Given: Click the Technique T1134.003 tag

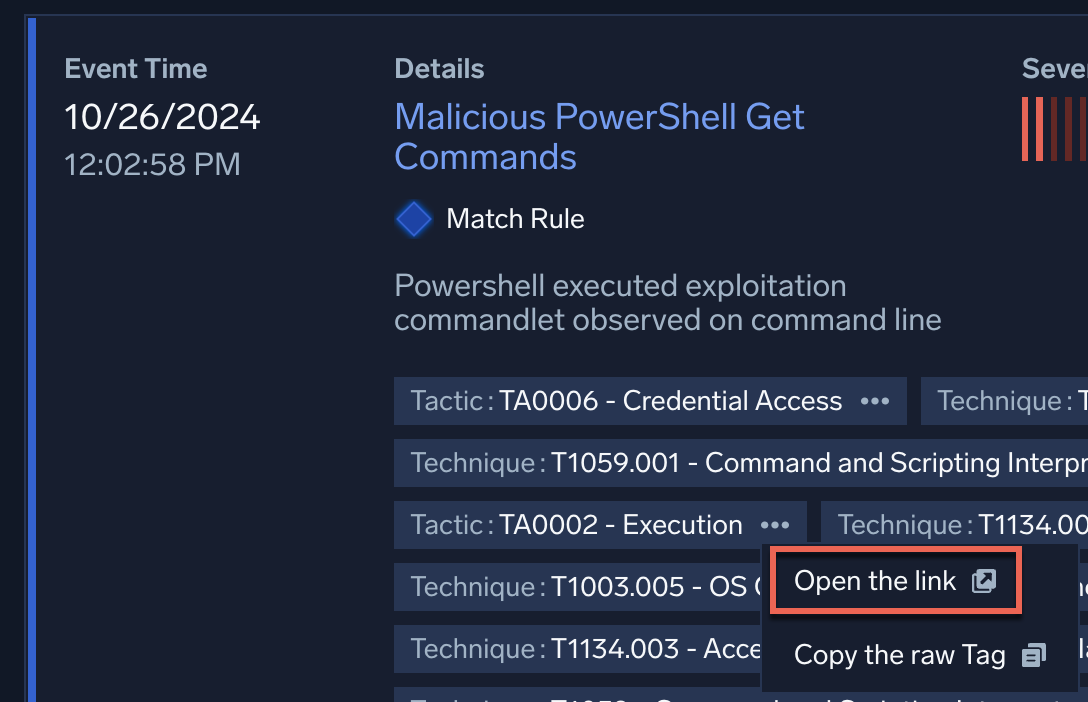Looking at the screenshot, I should click(x=577, y=649).
